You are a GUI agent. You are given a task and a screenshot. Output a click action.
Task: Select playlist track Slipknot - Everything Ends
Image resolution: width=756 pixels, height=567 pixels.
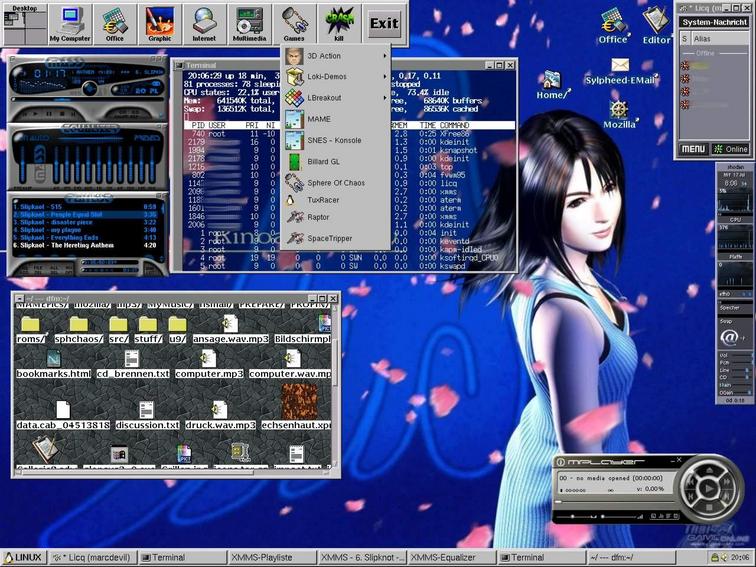85,238
